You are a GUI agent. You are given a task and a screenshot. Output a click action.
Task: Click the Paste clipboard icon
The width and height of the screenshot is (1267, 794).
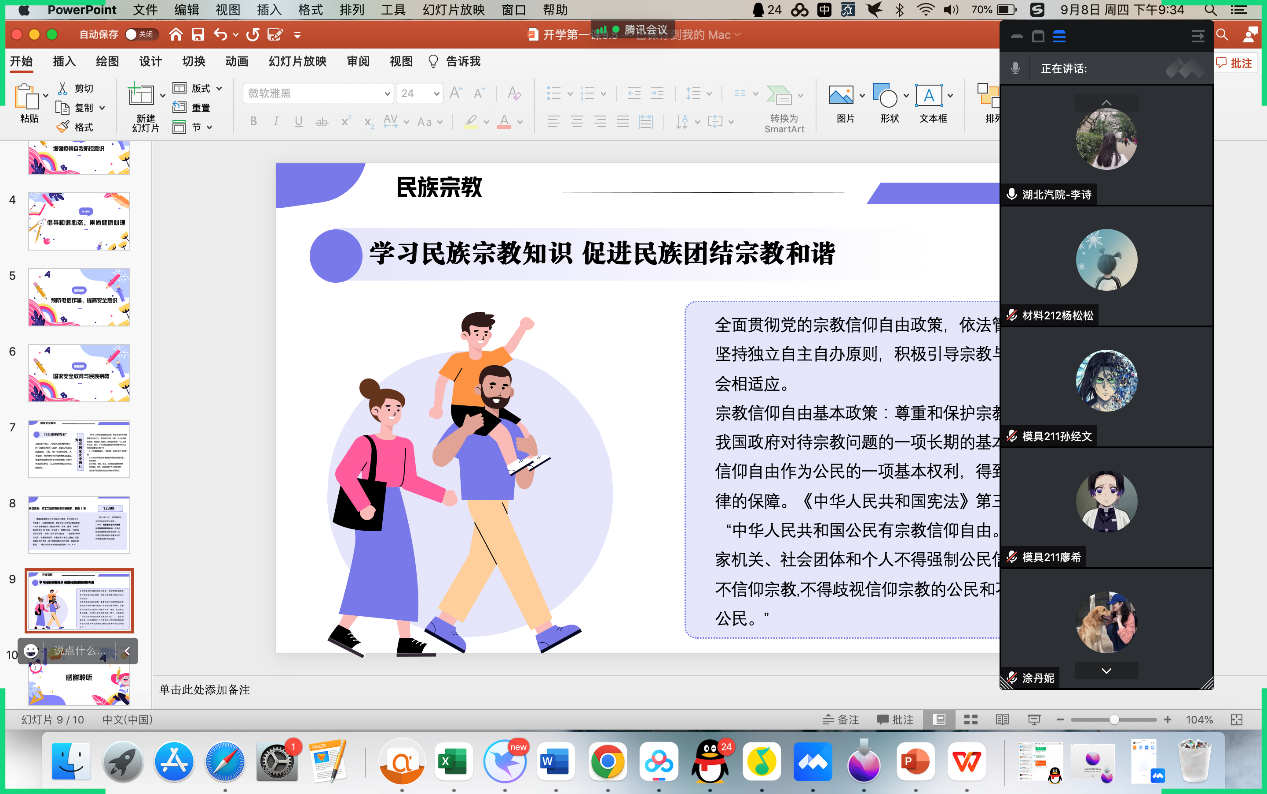tap(29, 98)
